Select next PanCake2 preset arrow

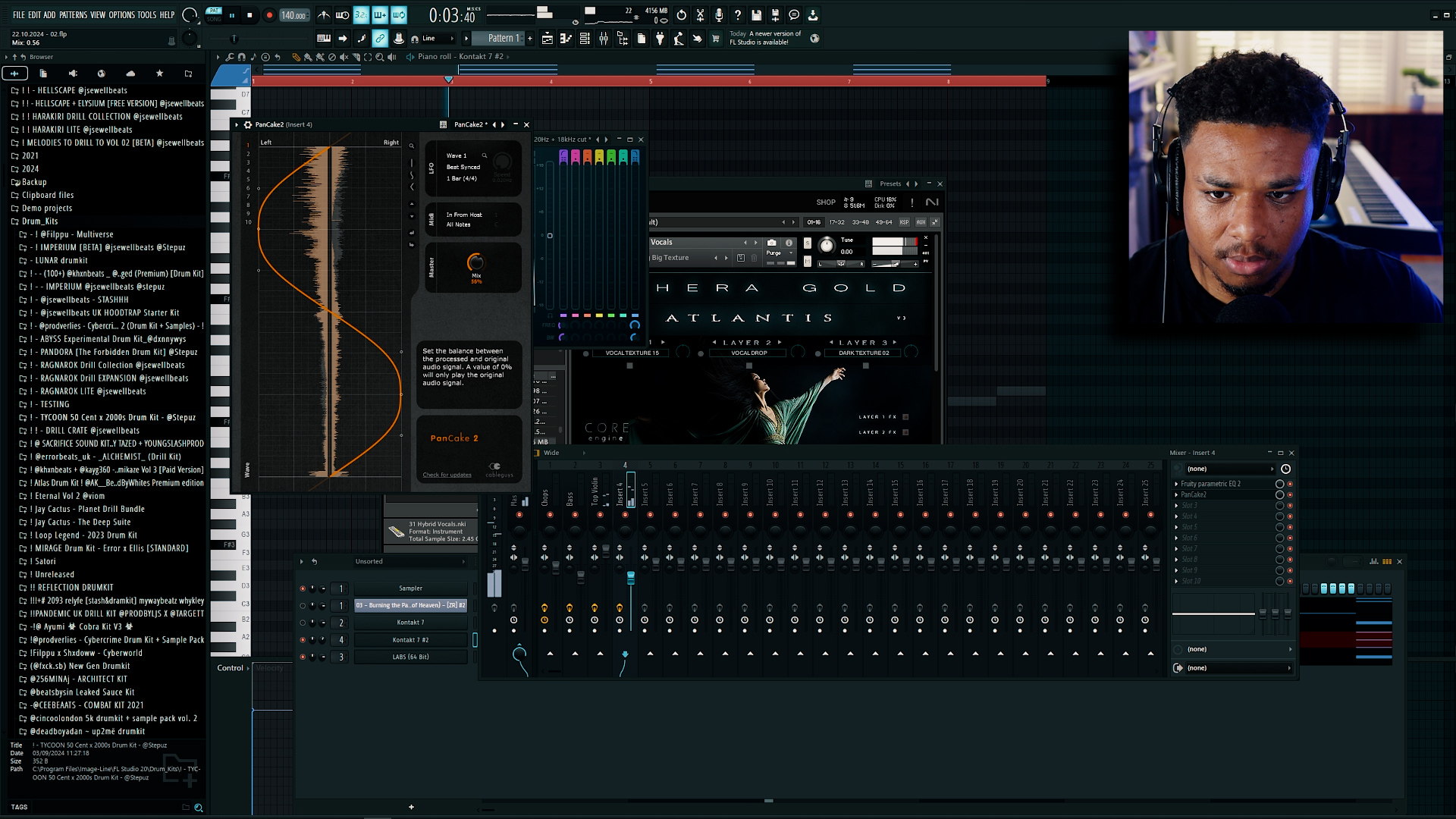503,124
